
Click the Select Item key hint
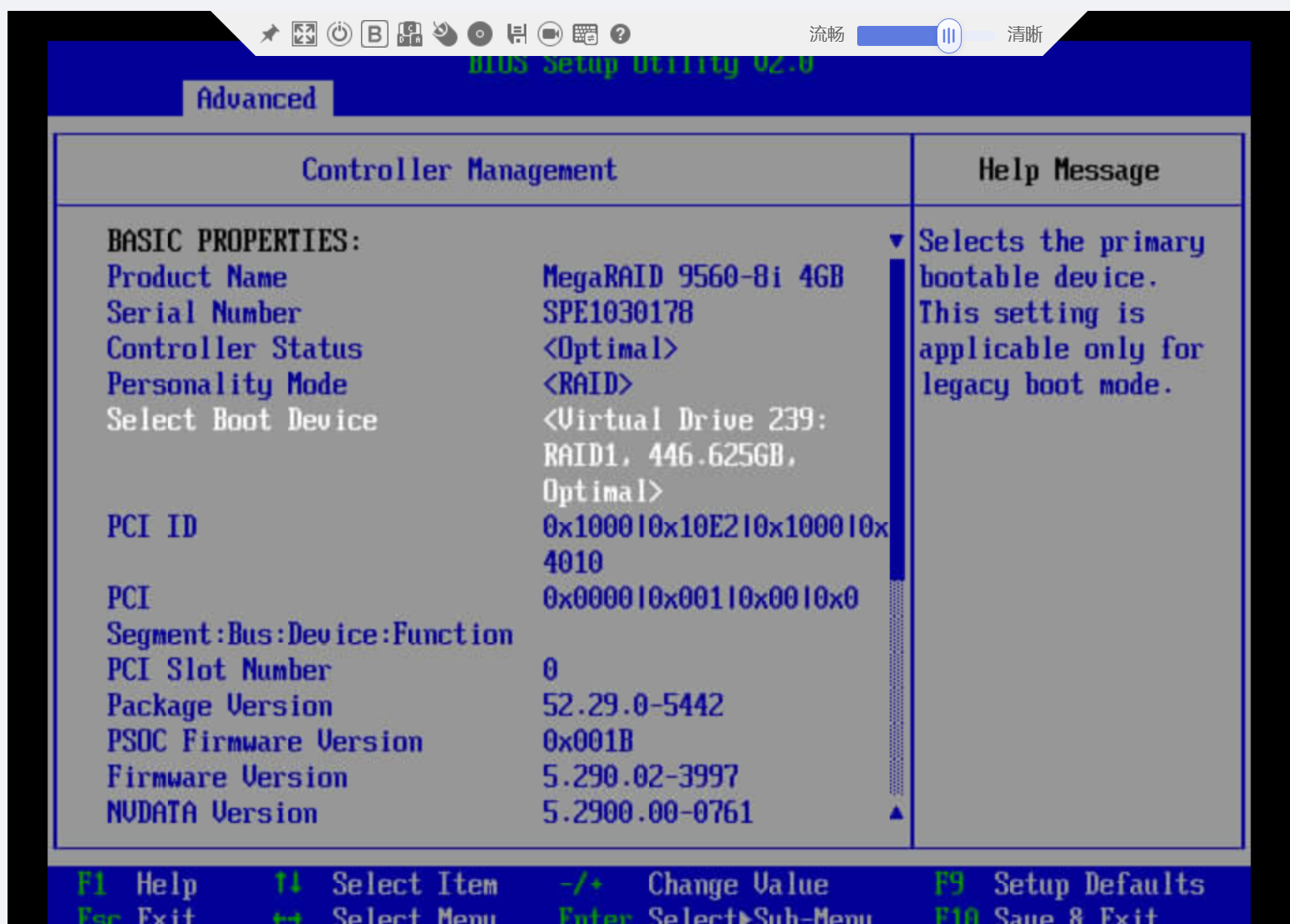pyautogui.click(x=385, y=884)
